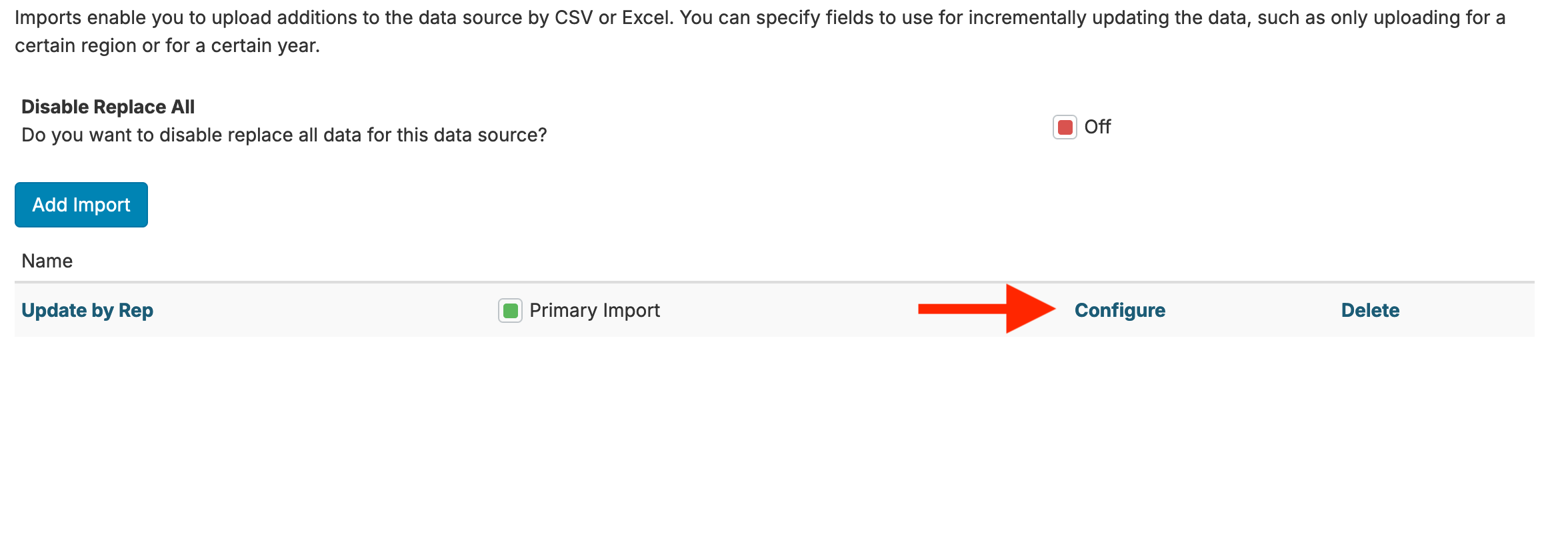
Task: Click empty row space between Configure and Delete
Action: pyautogui.click(x=1253, y=311)
